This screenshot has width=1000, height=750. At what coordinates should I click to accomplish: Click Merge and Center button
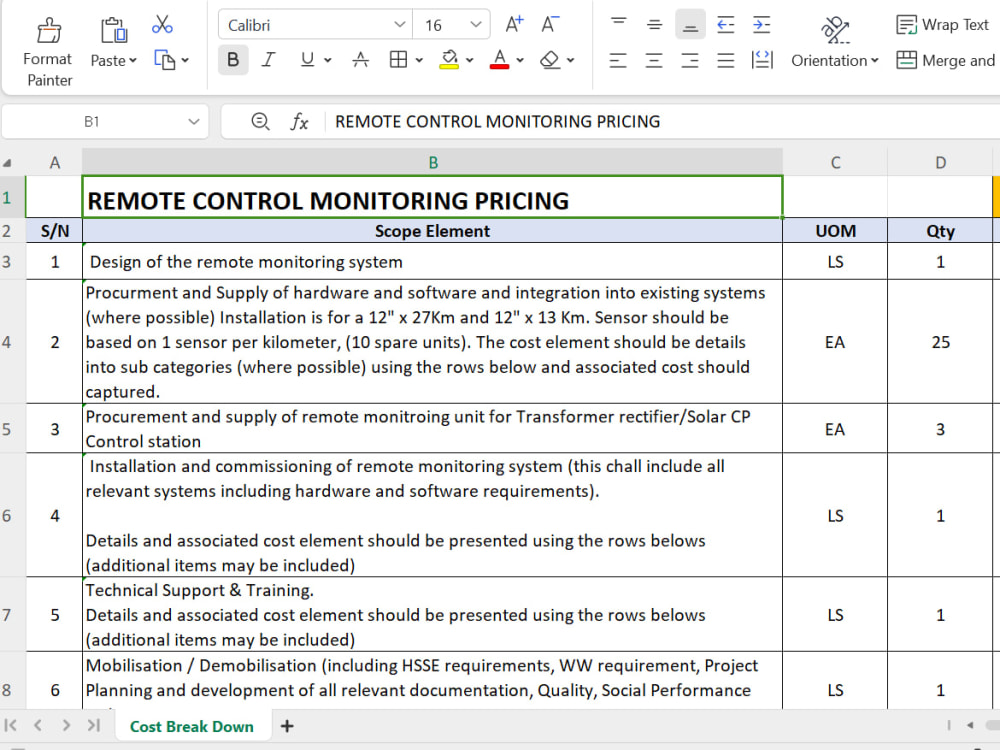[946, 60]
